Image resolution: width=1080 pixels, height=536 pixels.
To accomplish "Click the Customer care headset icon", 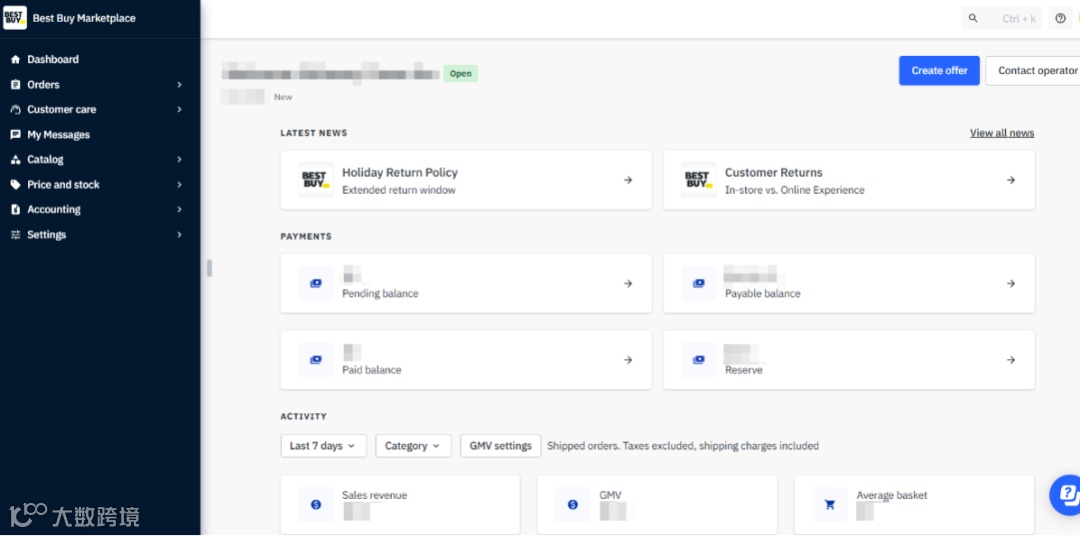I will tap(15, 110).
